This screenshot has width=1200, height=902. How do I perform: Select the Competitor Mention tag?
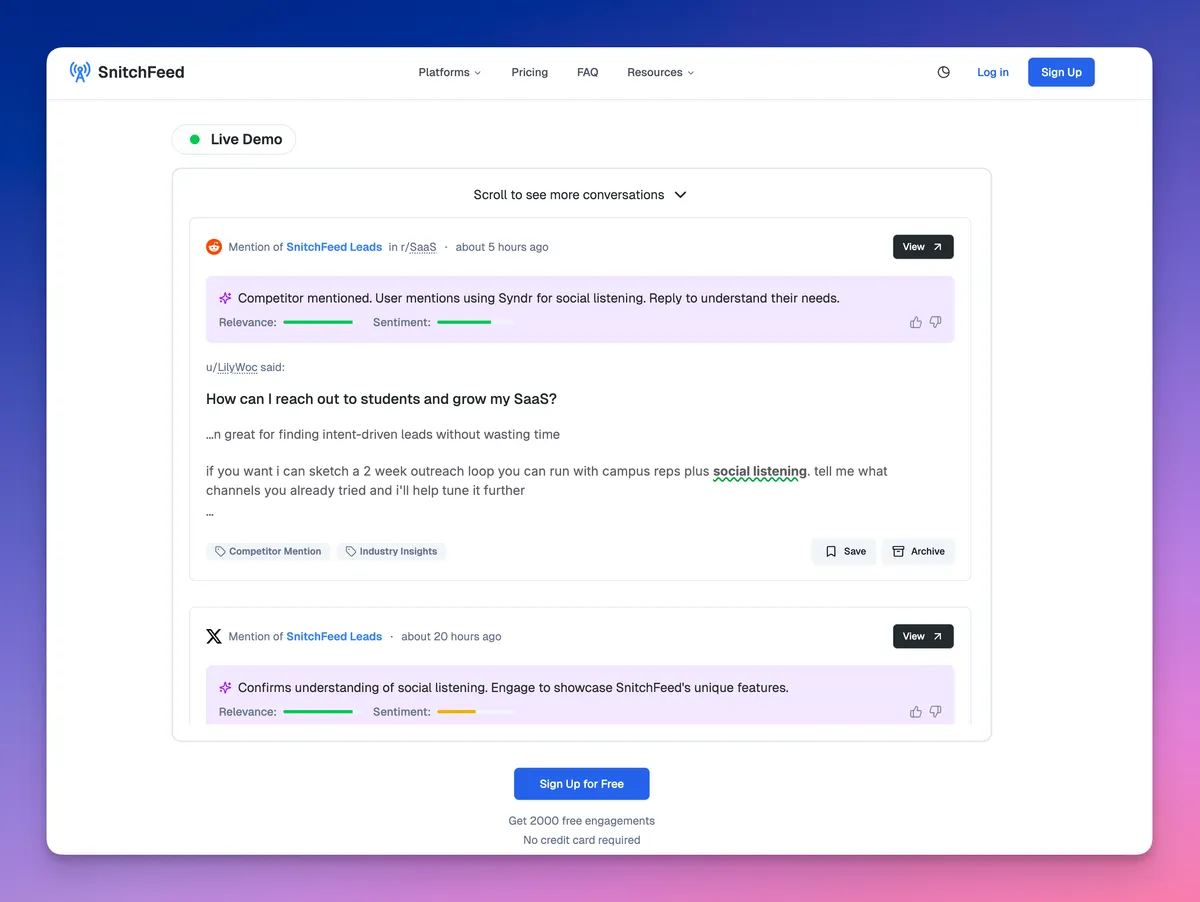268,551
